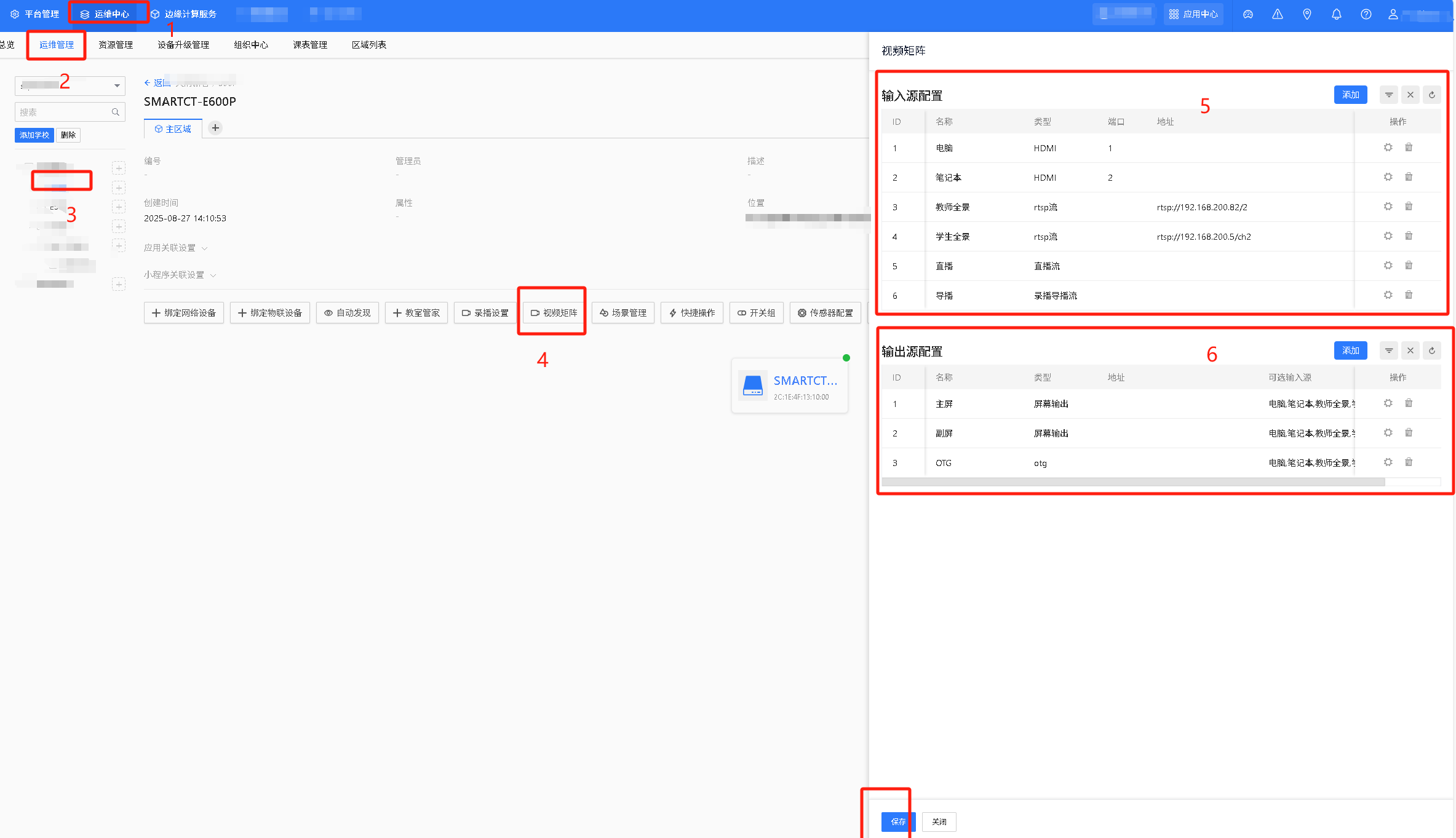Switch to 资源管理 tab
This screenshot has width=1456, height=838.
(x=116, y=45)
